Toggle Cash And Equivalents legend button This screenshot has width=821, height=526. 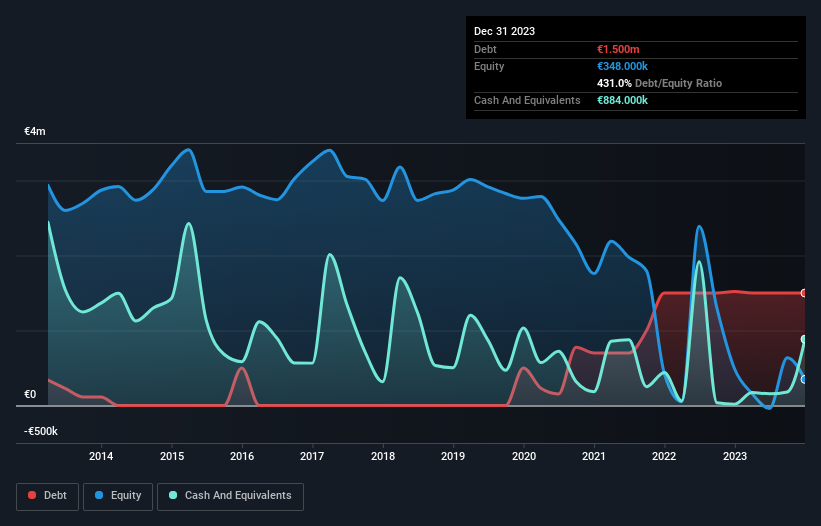(x=230, y=496)
